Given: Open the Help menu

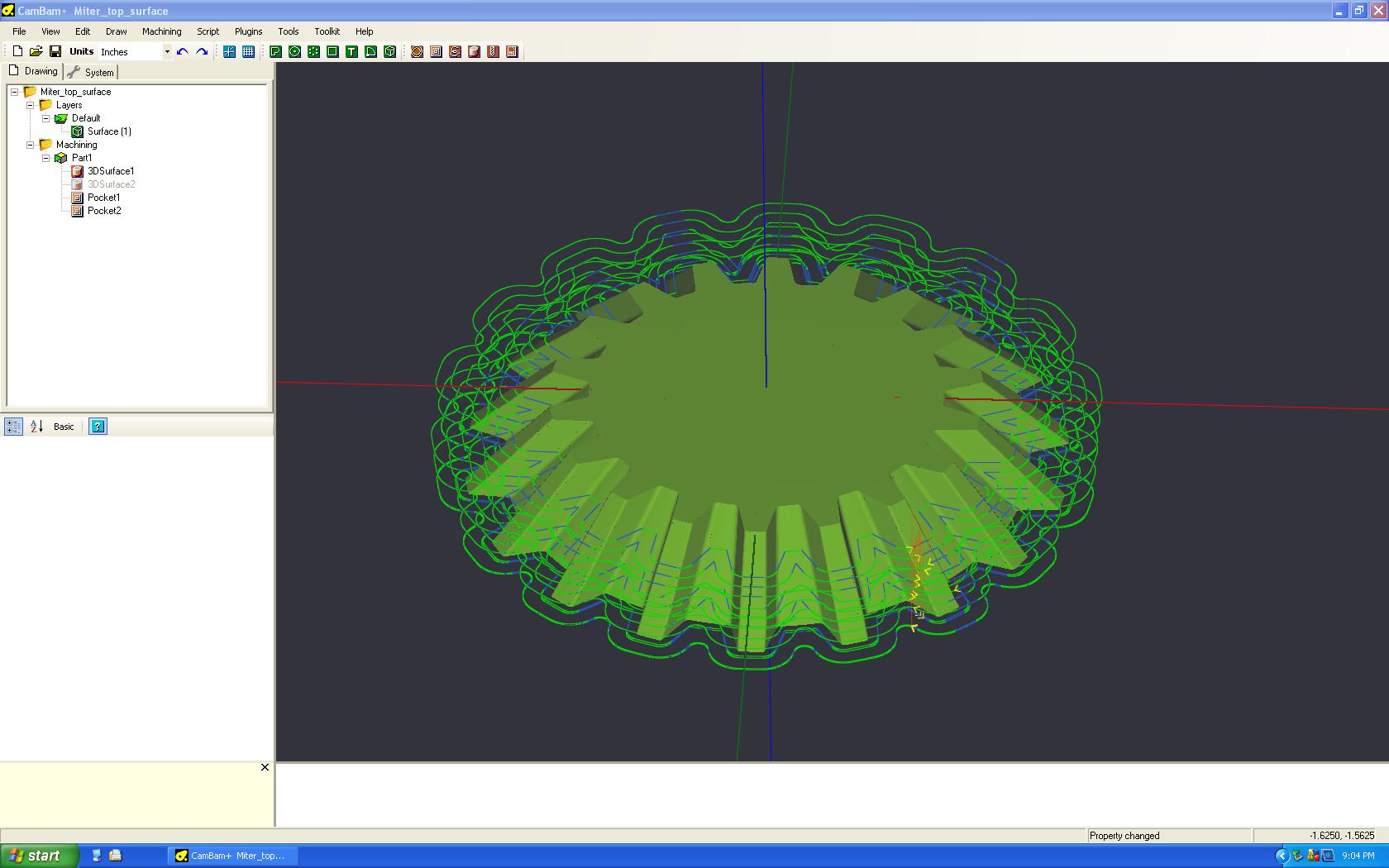Looking at the screenshot, I should pyautogui.click(x=364, y=31).
